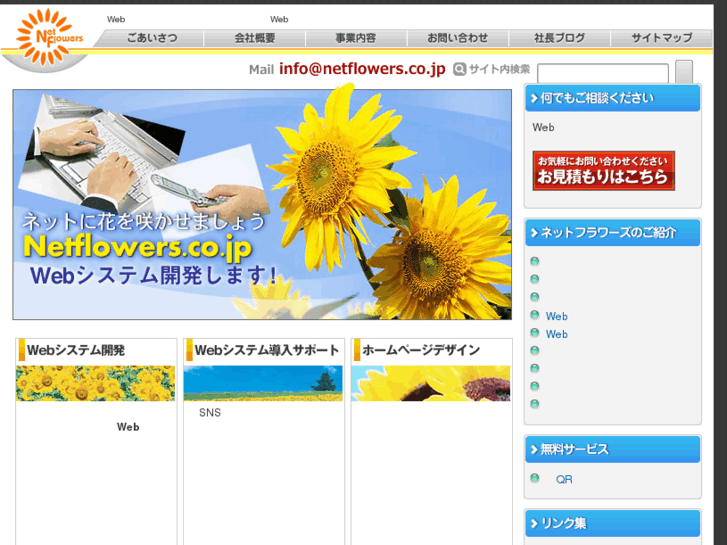Open the QR link under 無料サービス

(x=564, y=479)
